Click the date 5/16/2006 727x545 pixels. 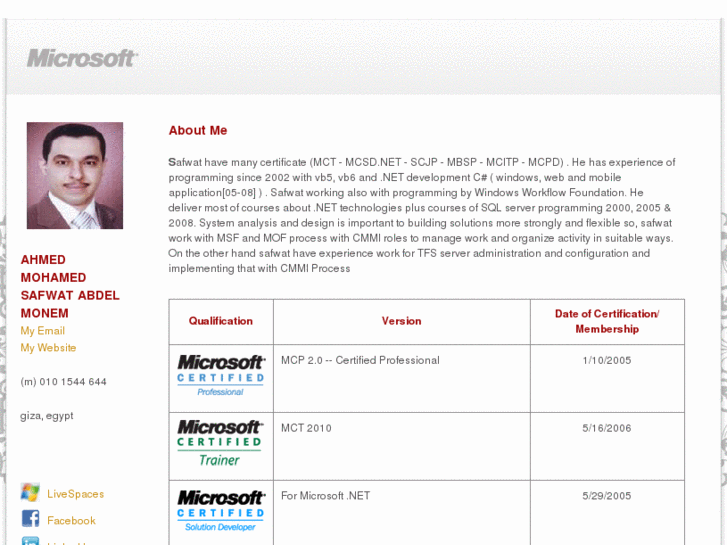coord(607,428)
